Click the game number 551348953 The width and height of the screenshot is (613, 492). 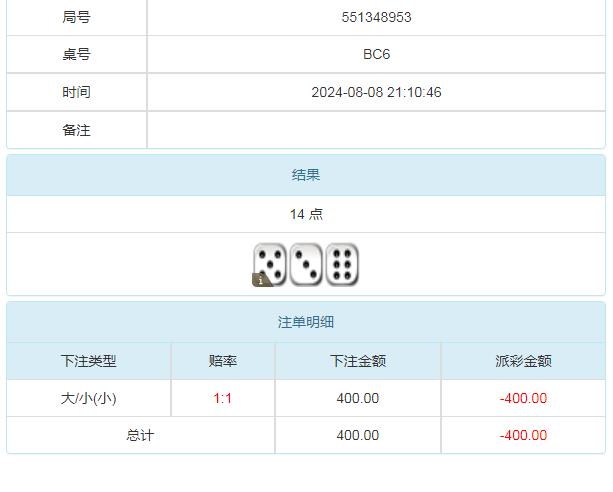pyautogui.click(x=376, y=17)
